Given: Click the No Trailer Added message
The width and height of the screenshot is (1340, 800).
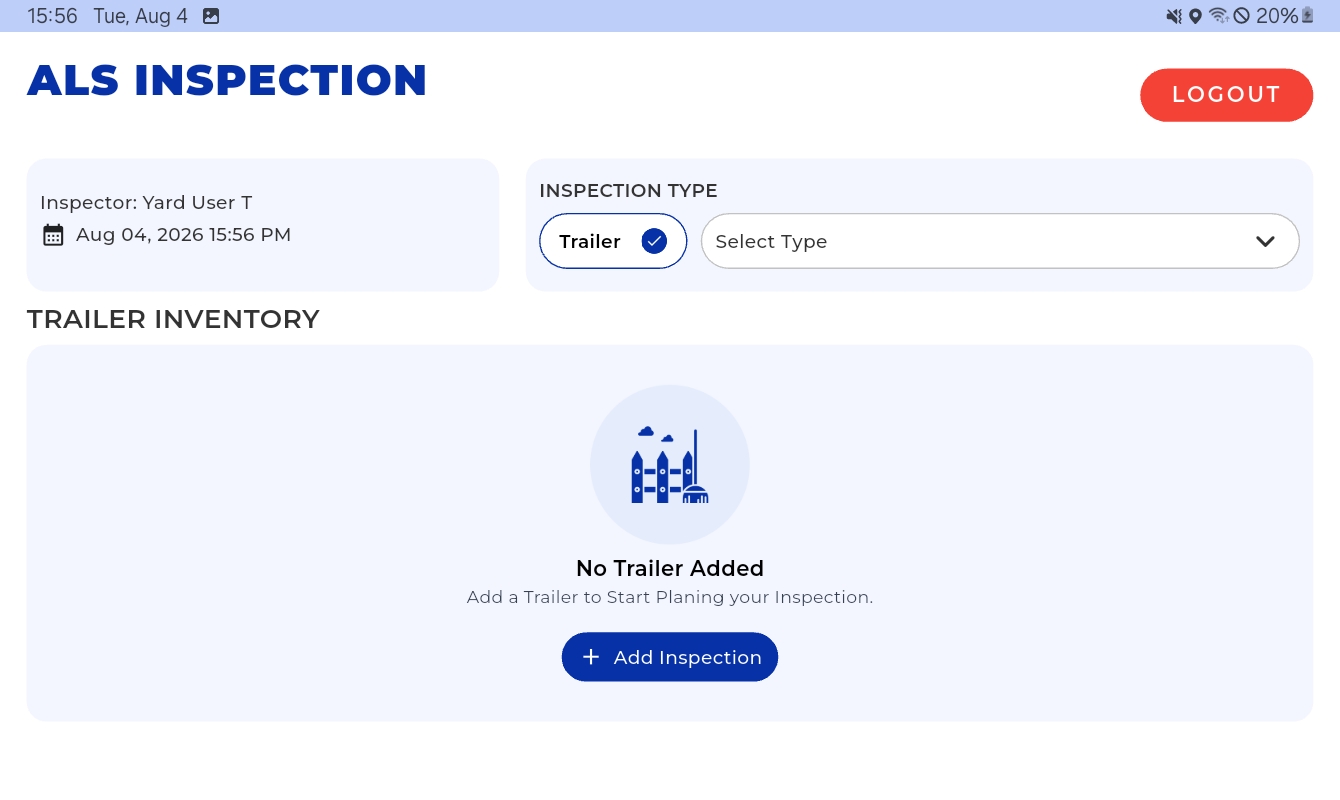Looking at the screenshot, I should [670, 568].
